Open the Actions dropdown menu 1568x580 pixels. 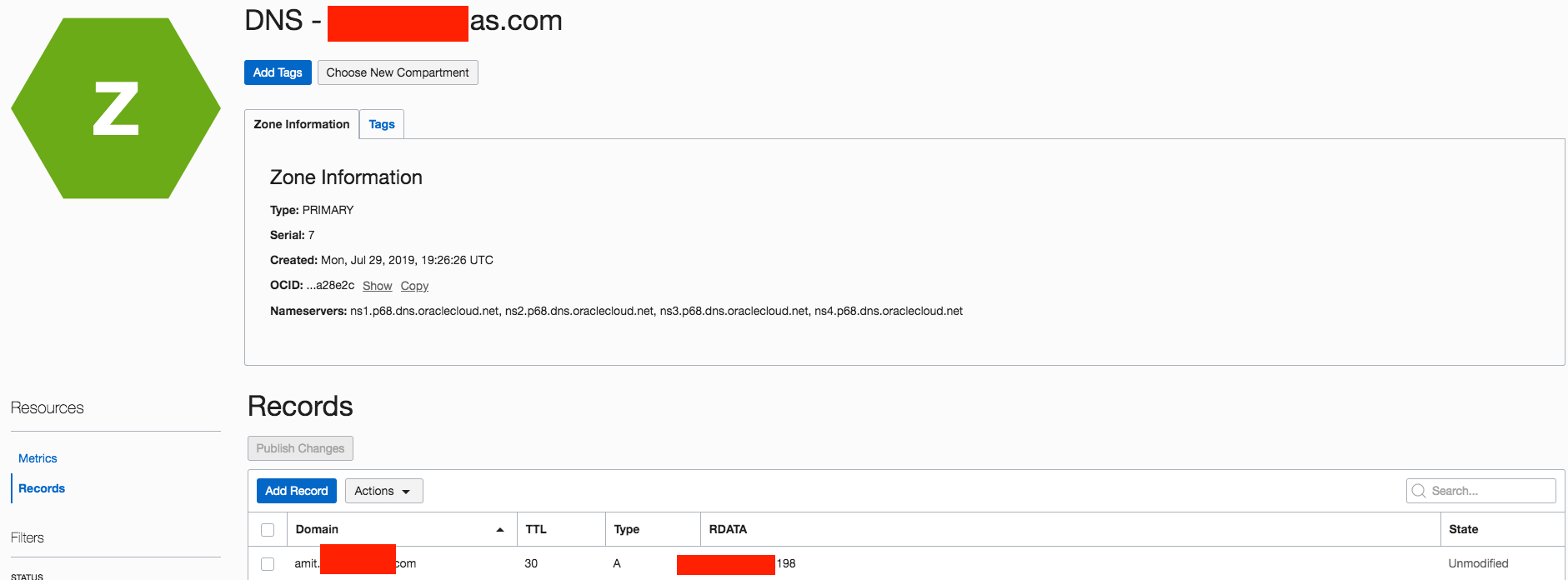coord(383,491)
